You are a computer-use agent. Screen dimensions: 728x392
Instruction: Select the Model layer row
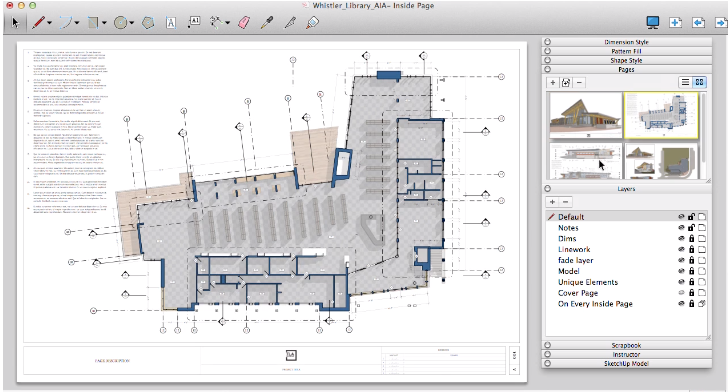coord(626,271)
